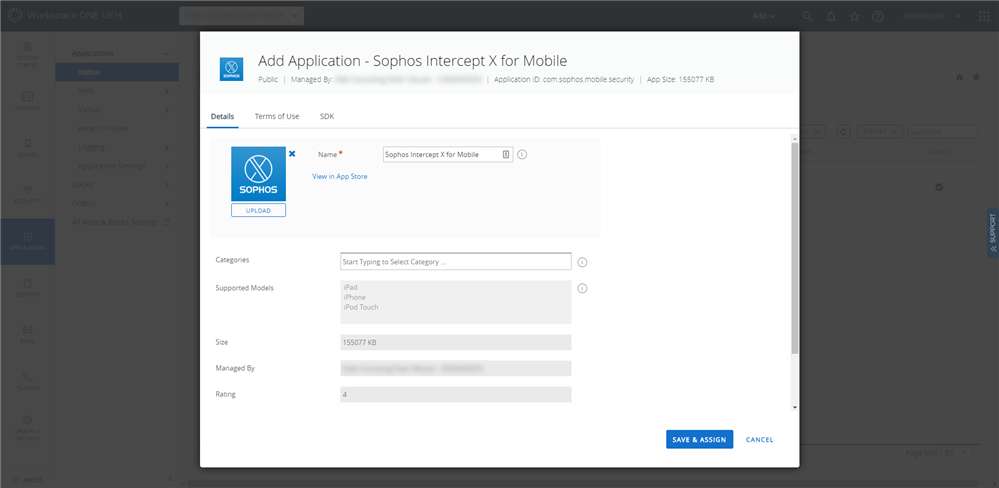Click the Categories input field
Screen dimensions: 999x488
[456, 262]
